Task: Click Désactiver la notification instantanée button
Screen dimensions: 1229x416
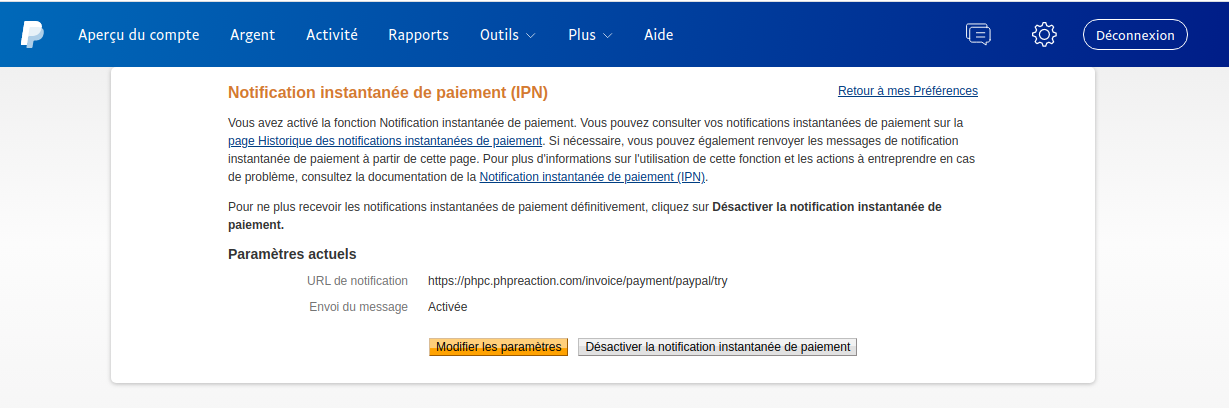Action: tap(717, 347)
